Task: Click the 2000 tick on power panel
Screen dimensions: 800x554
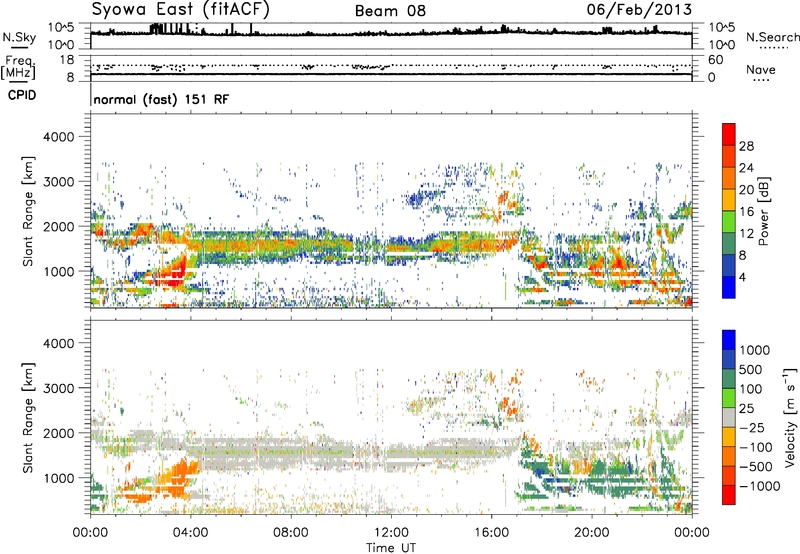Action: coord(58,226)
